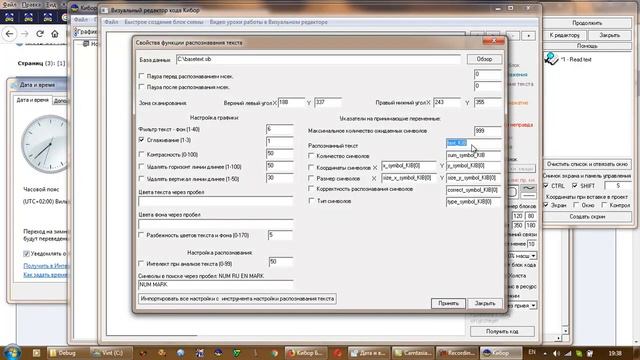The height and width of the screenshot is (360, 640).
Task: Enable the Тип символов checkbox
Action: (x=311, y=201)
